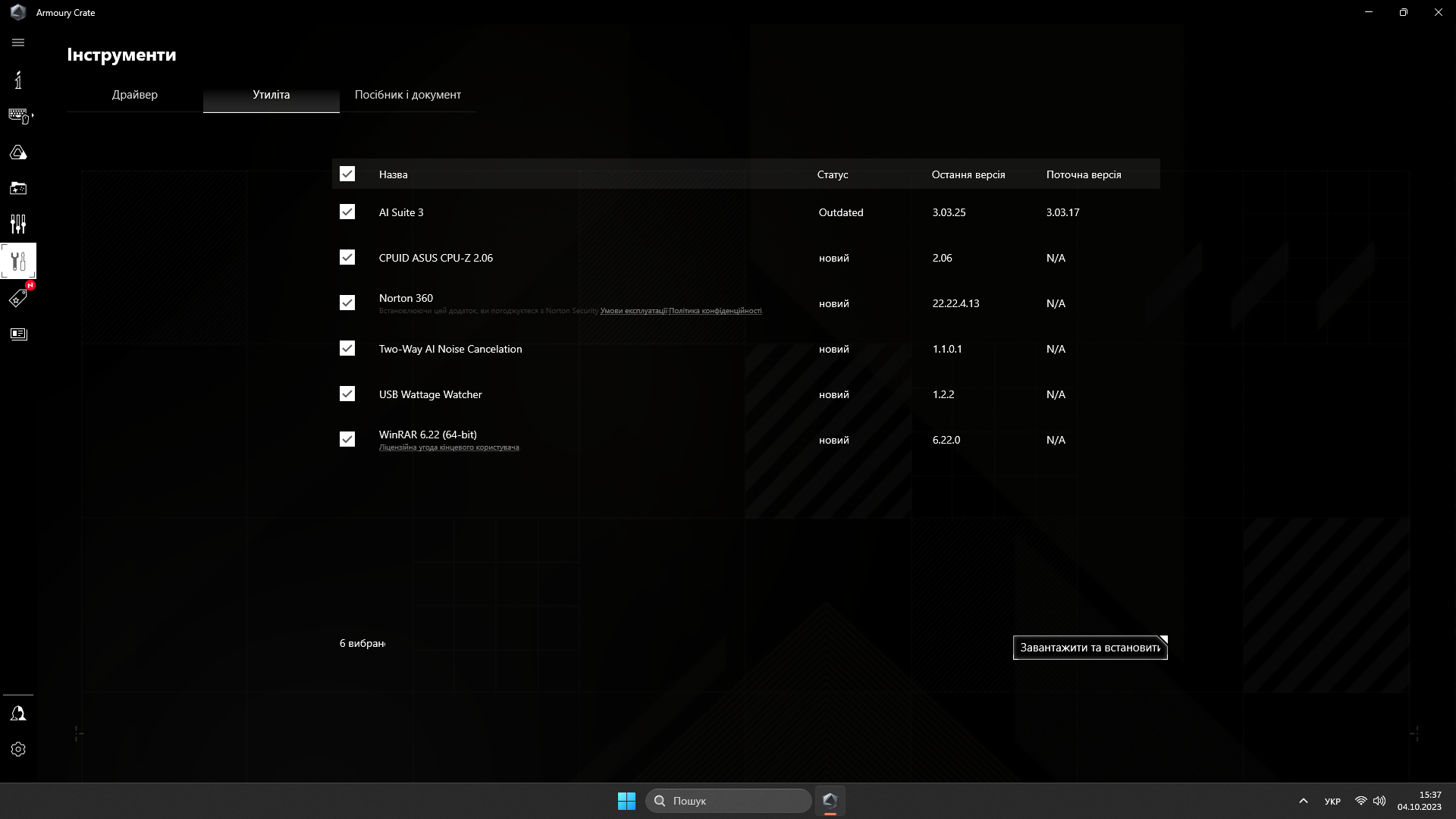
Task: Click WinRAR version 6.22.0
Action: pos(946,440)
